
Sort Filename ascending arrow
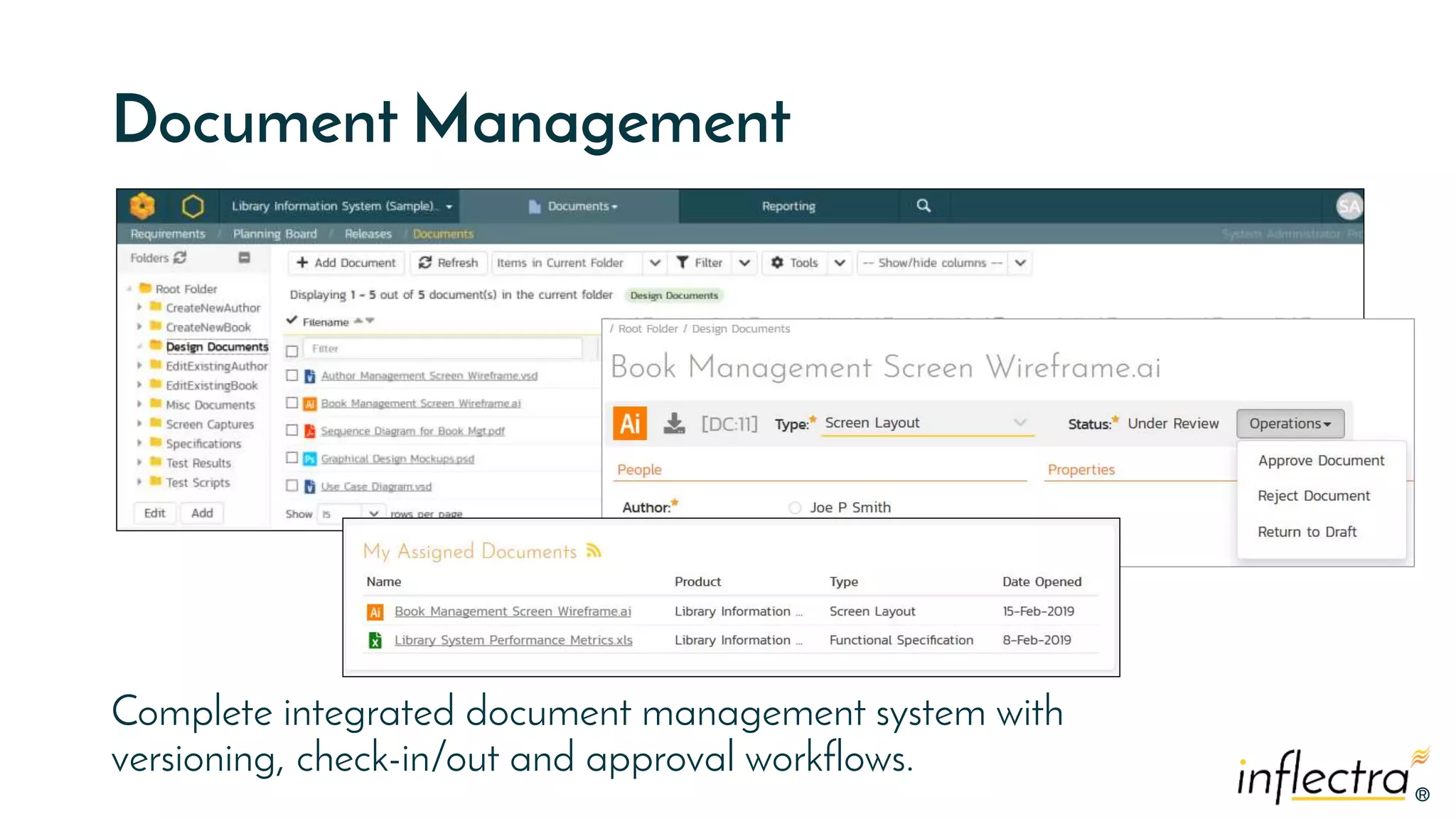(x=358, y=321)
